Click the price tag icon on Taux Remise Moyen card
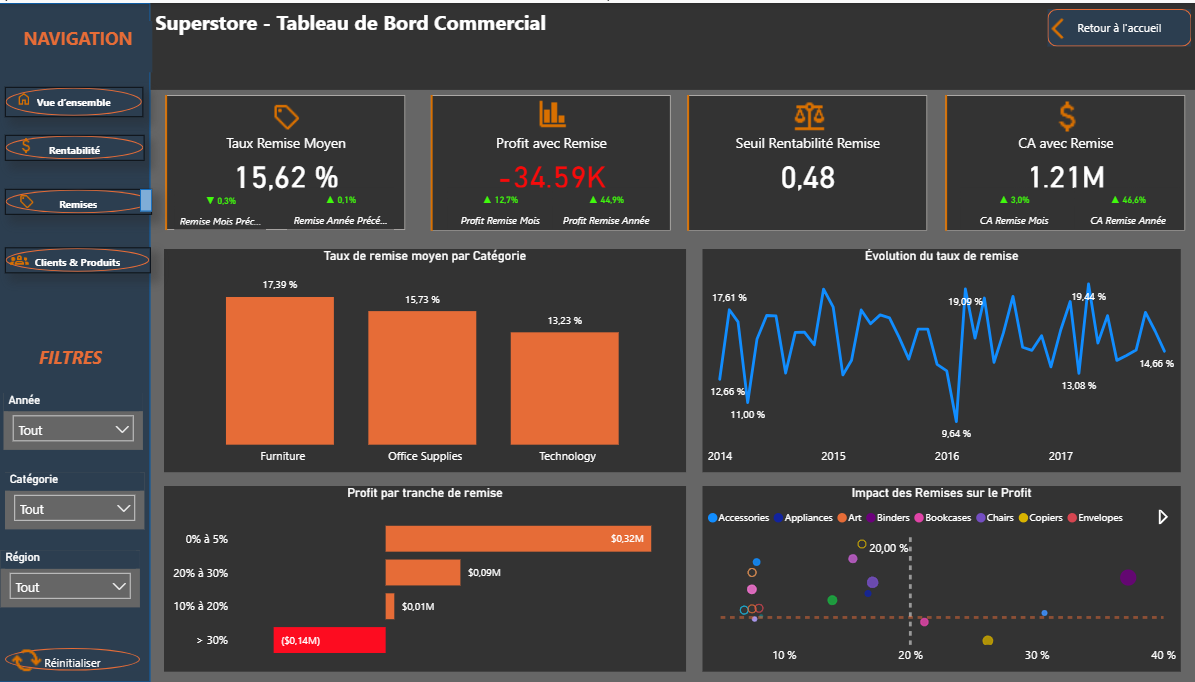Image resolution: width=1195 pixels, height=682 pixels. tap(286, 117)
